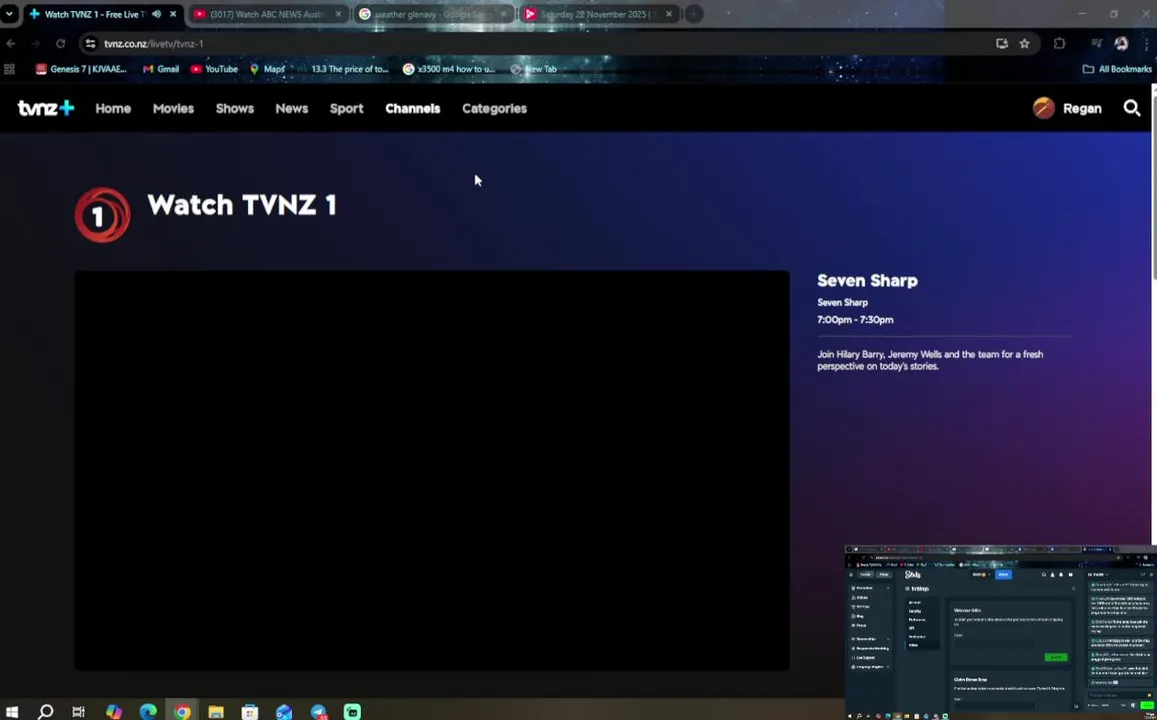Image resolution: width=1157 pixels, height=720 pixels.
Task: Open Outlook from taskbar
Action: (284, 712)
